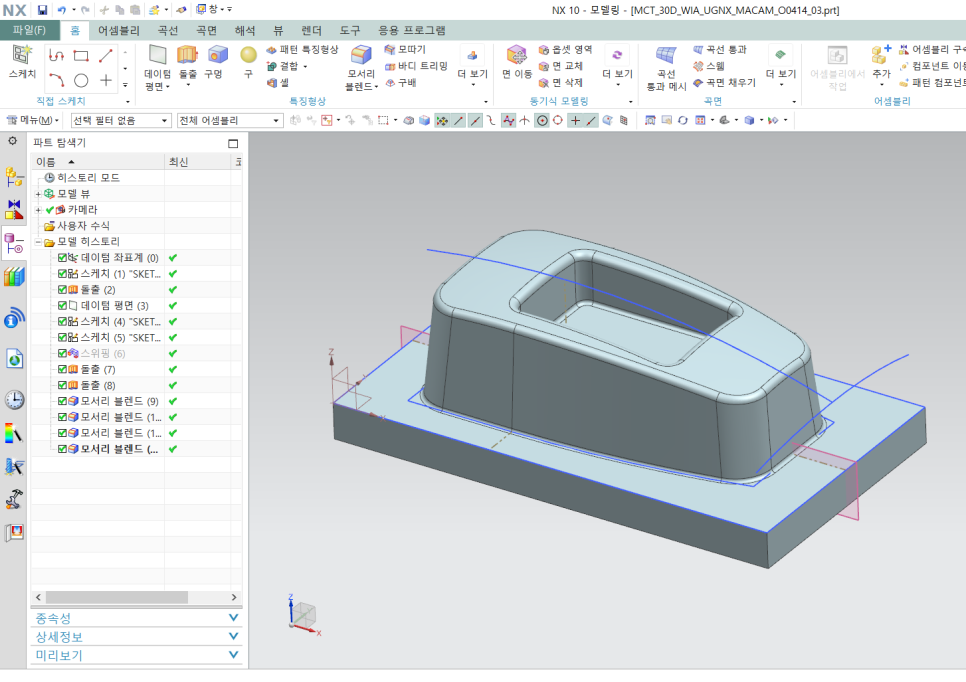966x682 pixels.
Task: Click the navigator settings gear icon
Action: point(12,141)
